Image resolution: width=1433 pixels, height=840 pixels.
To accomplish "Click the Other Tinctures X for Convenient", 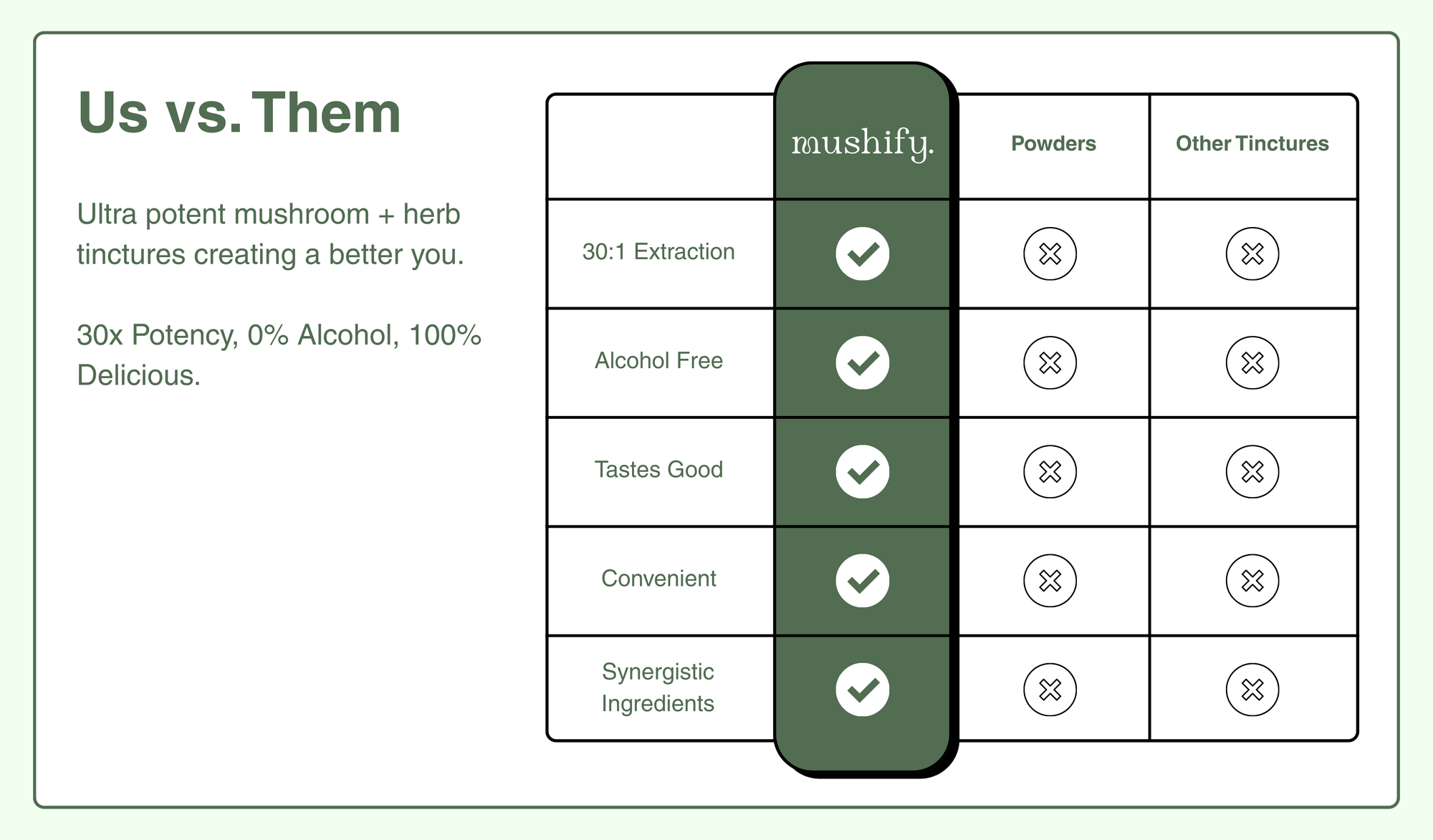I will [x=1252, y=581].
